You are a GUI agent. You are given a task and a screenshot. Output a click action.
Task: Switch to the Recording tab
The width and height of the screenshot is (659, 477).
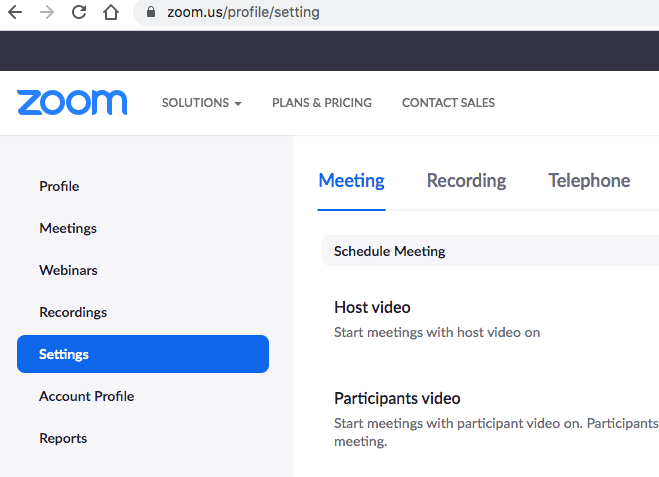466,181
